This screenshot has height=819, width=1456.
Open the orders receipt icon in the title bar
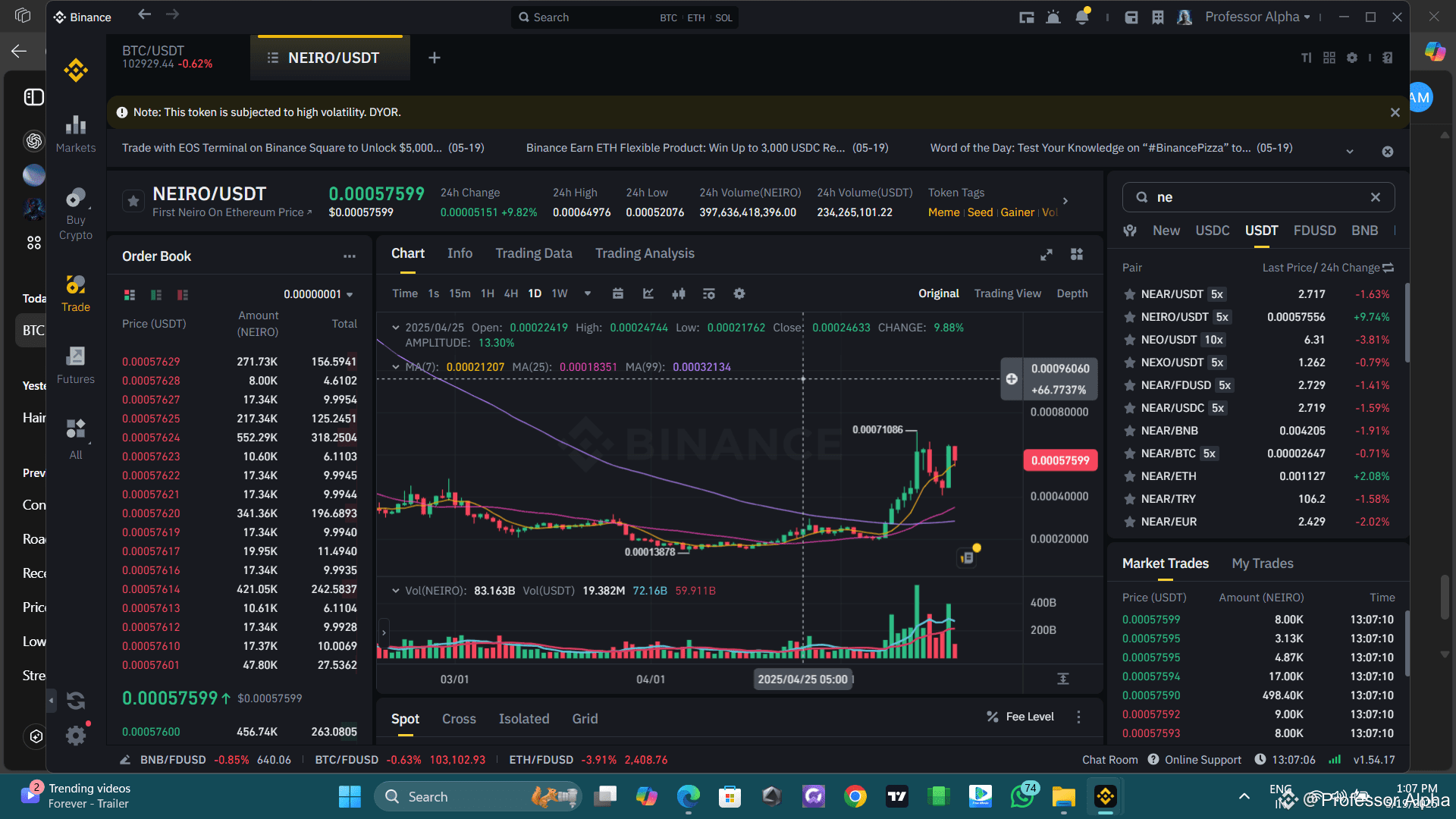[x=1158, y=17]
